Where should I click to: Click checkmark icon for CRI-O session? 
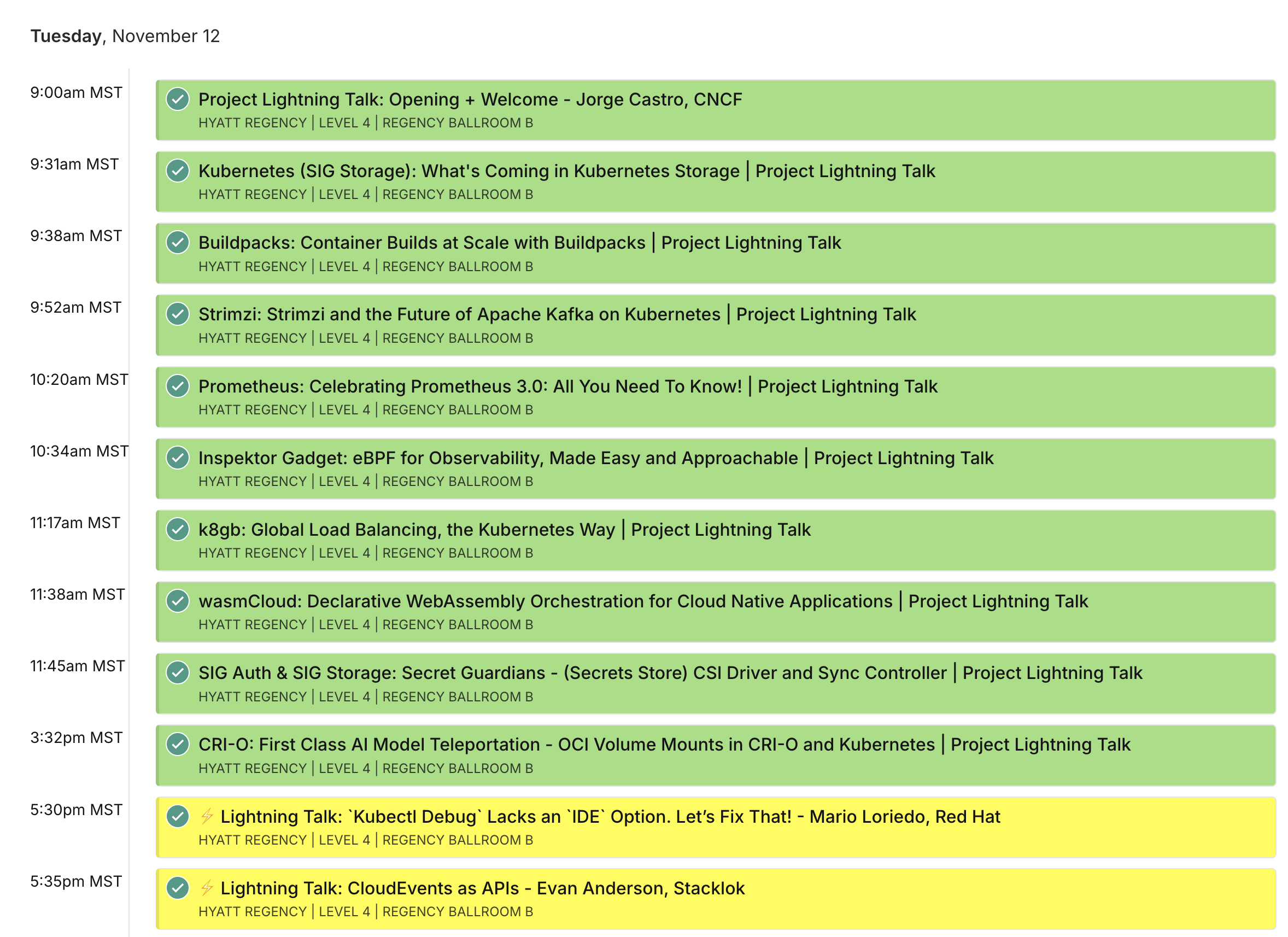click(178, 745)
